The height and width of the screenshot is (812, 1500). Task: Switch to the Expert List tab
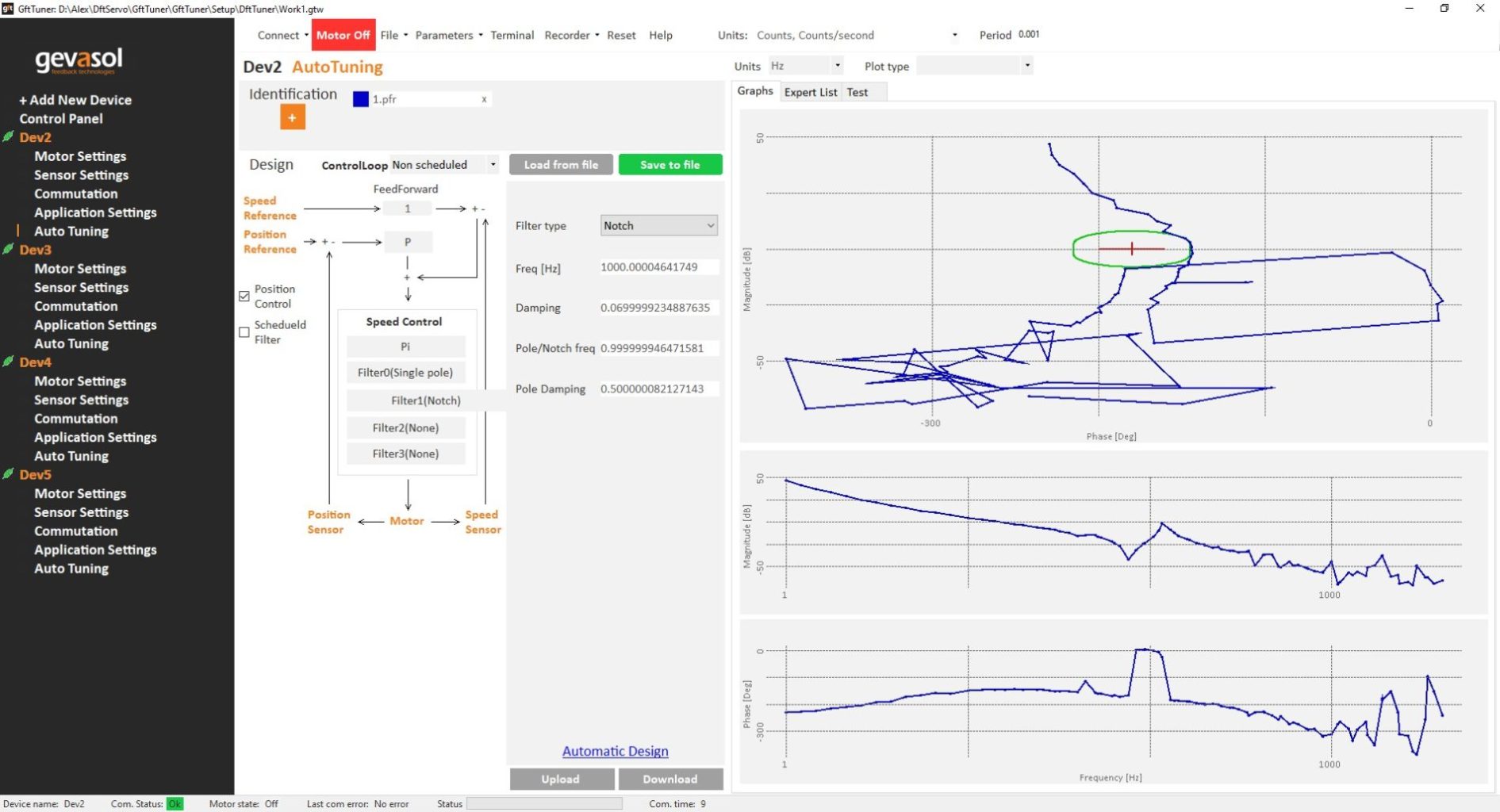(x=810, y=92)
